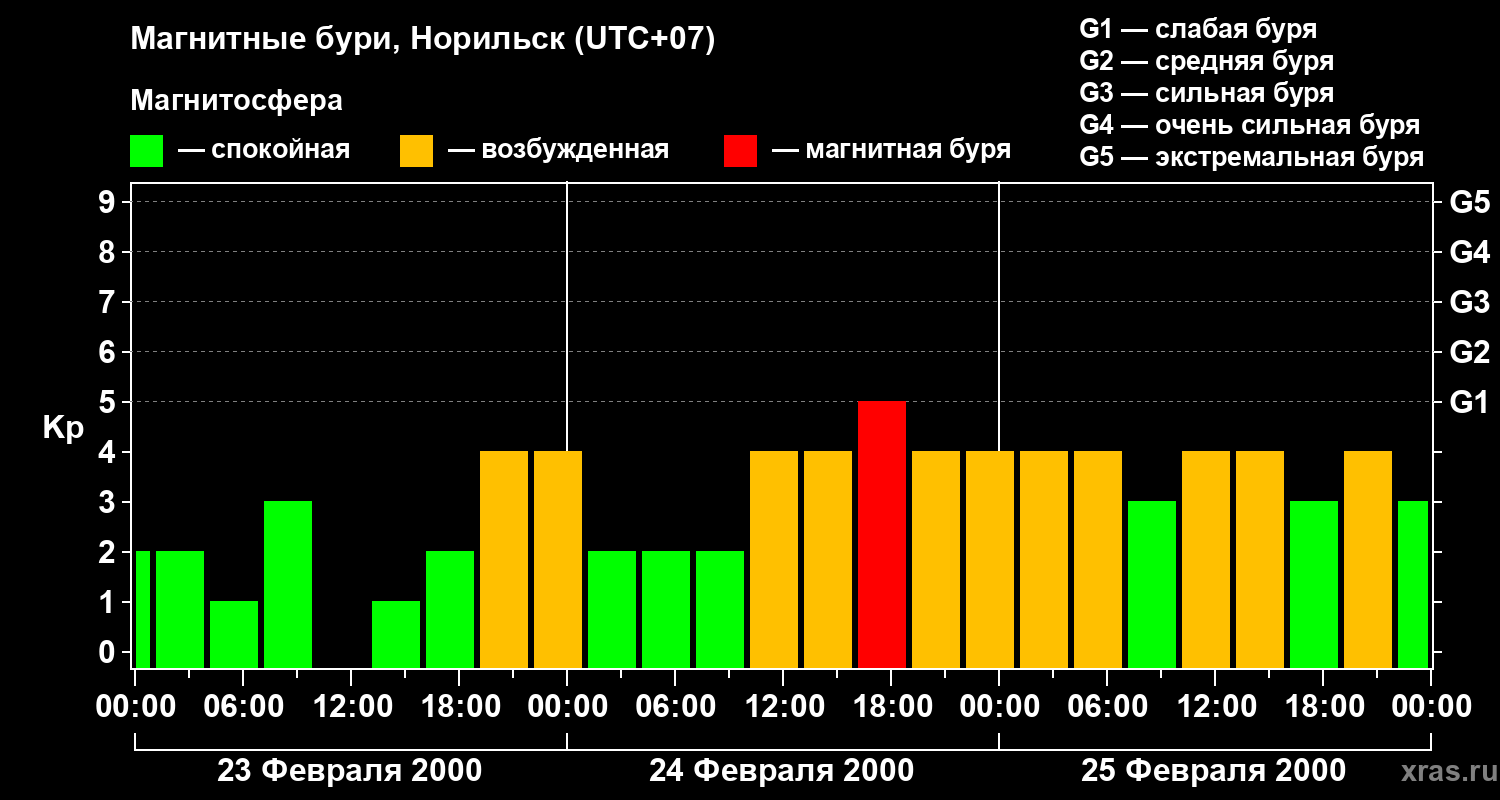Click the 'G2' right-axis label

[x=1469, y=352]
